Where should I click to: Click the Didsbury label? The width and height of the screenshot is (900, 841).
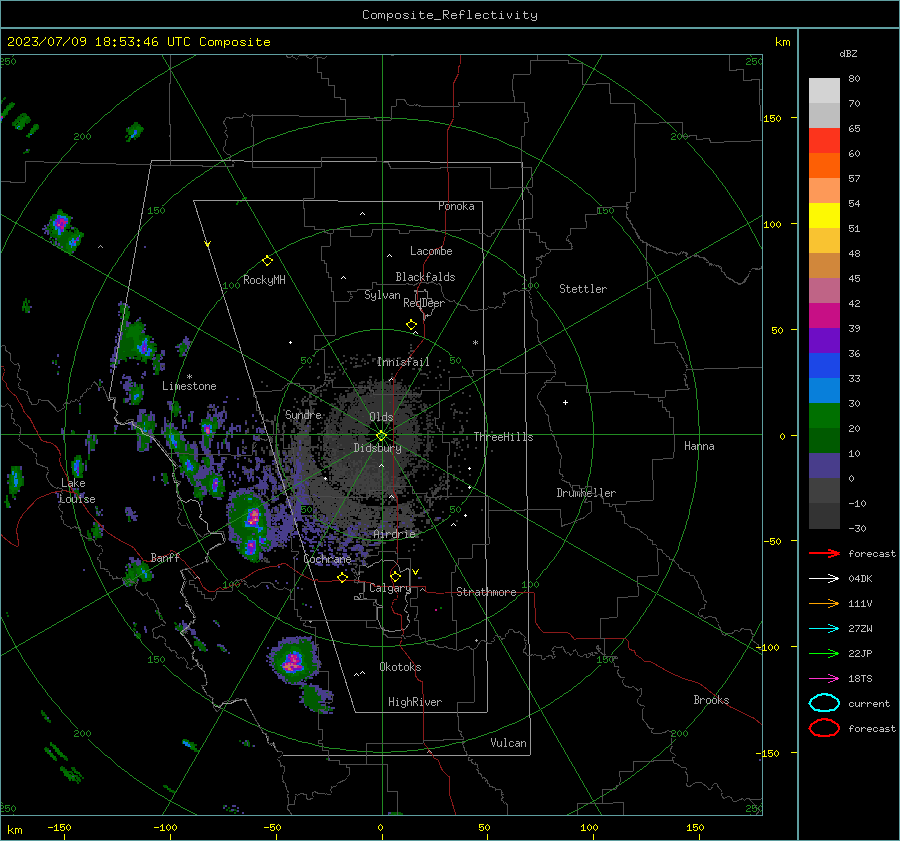coord(377,448)
